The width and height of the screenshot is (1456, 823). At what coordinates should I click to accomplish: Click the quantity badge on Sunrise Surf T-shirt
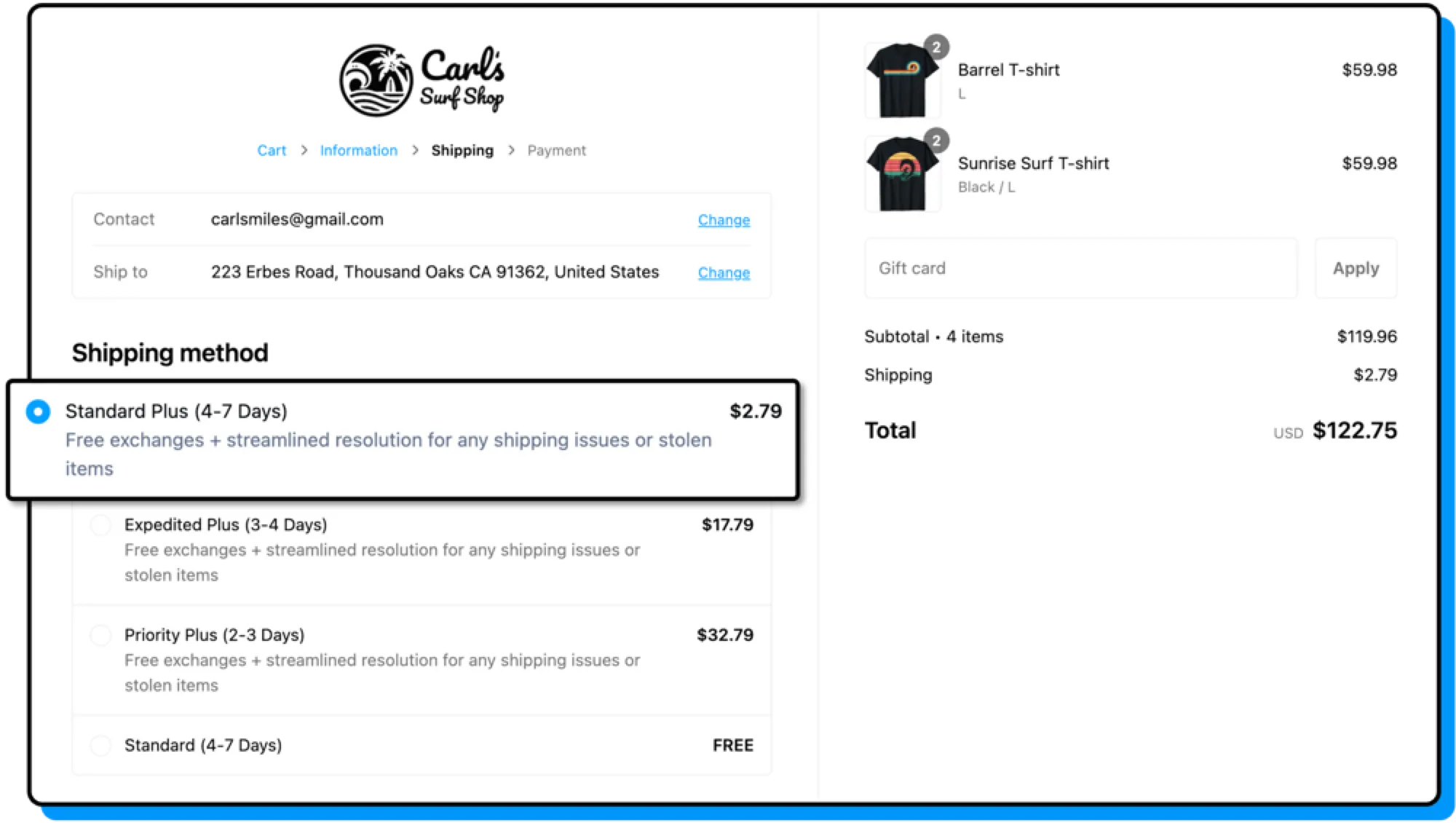936,141
